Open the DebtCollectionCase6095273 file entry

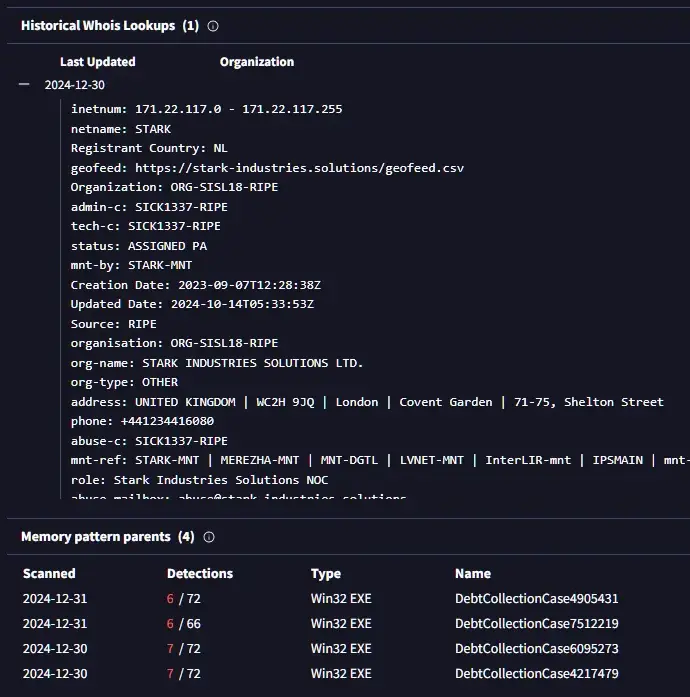pyautogui.click(x=537, y=649)
